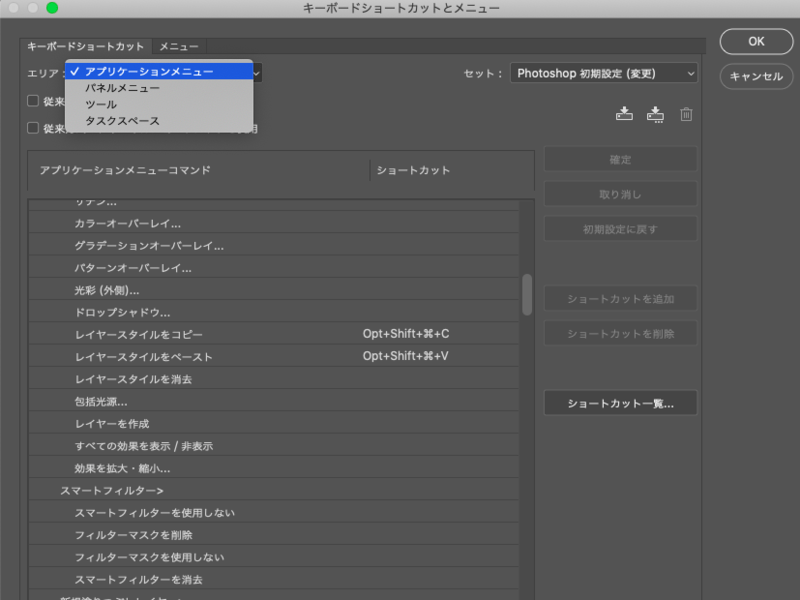800x600 pixels.
Task: Click the green maximize window button
Action: click(x=52, y=8)
